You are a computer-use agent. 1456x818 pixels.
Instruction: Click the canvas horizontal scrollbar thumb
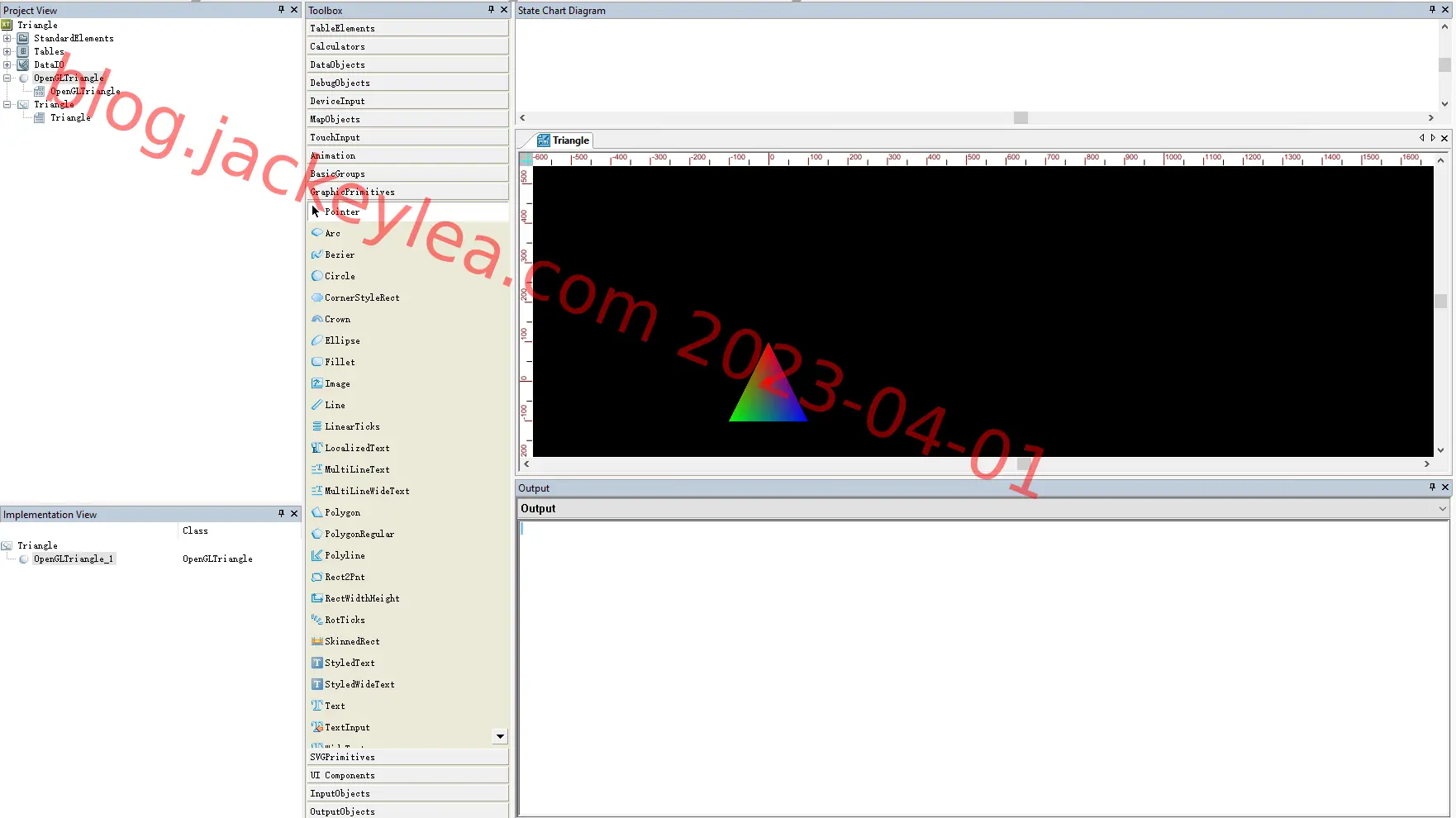coord(1024,464)
